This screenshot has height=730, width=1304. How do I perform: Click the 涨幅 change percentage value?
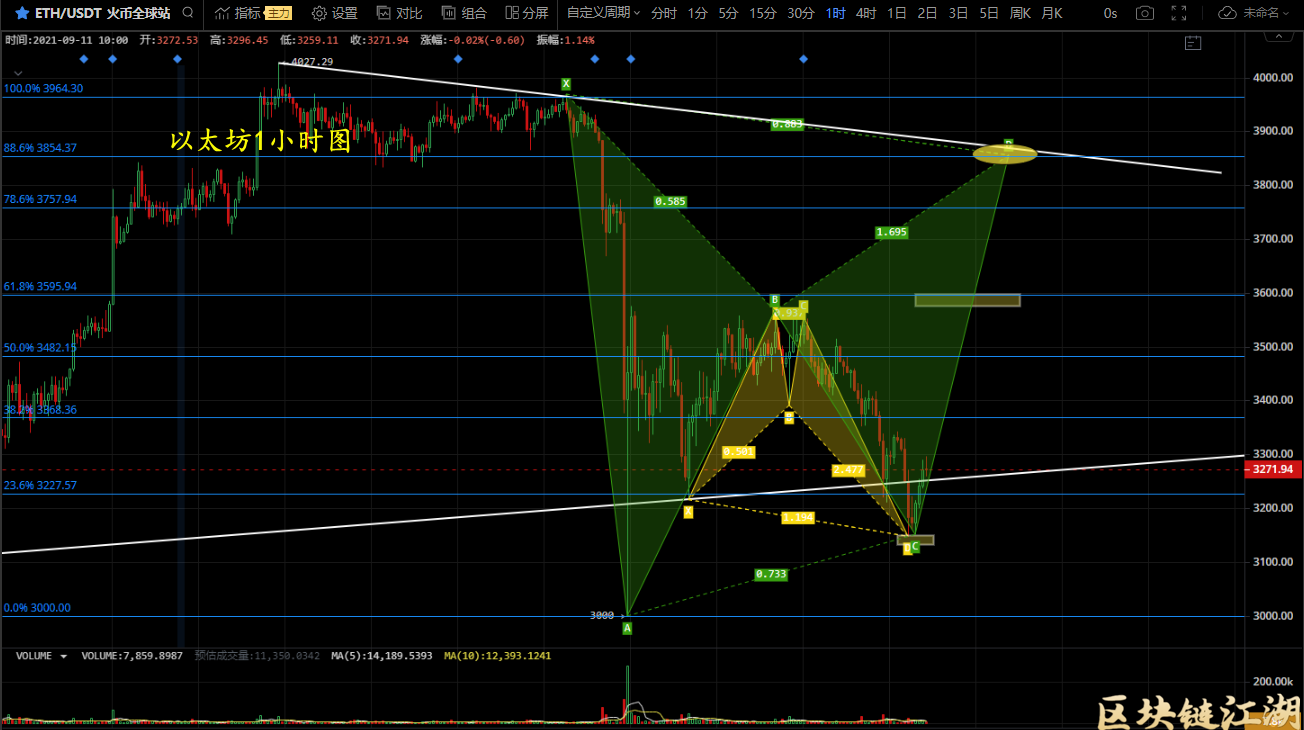click(x=486, y=40)
